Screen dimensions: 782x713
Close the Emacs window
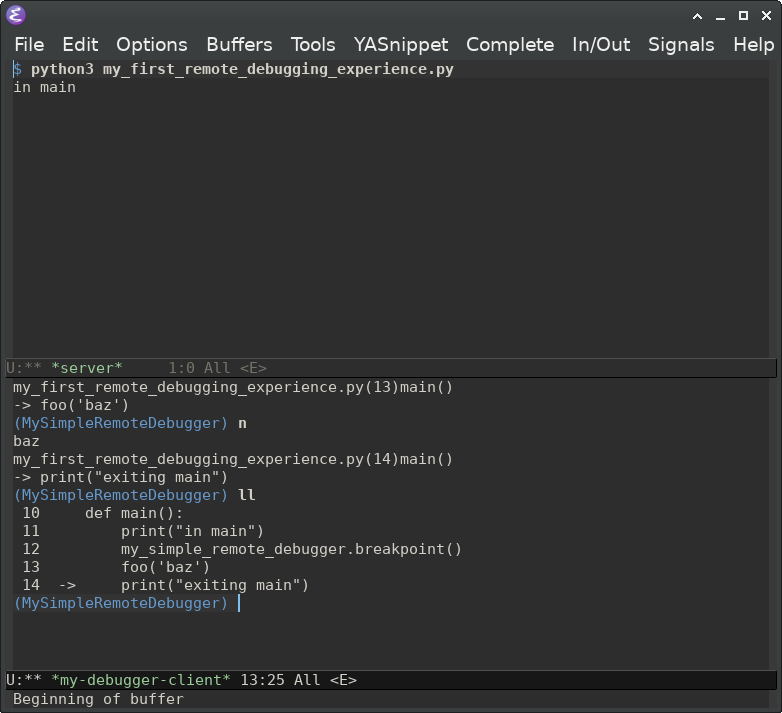pyautogui.click(x=767, y=16)
